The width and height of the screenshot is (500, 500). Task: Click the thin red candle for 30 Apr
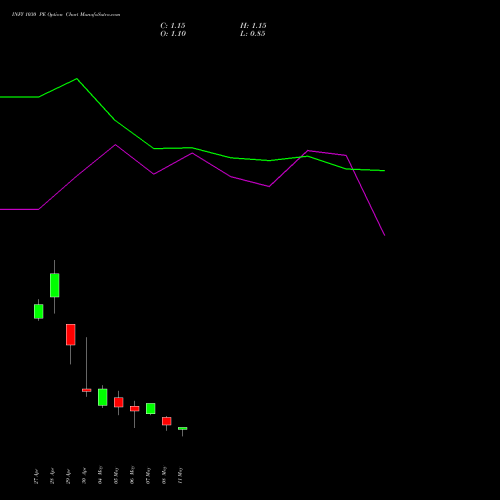click(87, 390)
